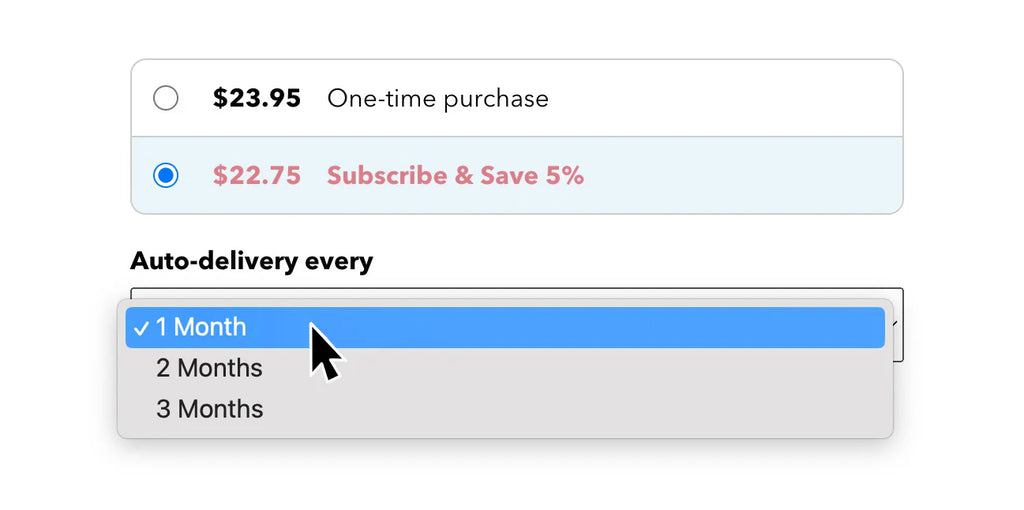
Task: Click the "Subscribe & Save 5%" text
Action: (455, 176)
